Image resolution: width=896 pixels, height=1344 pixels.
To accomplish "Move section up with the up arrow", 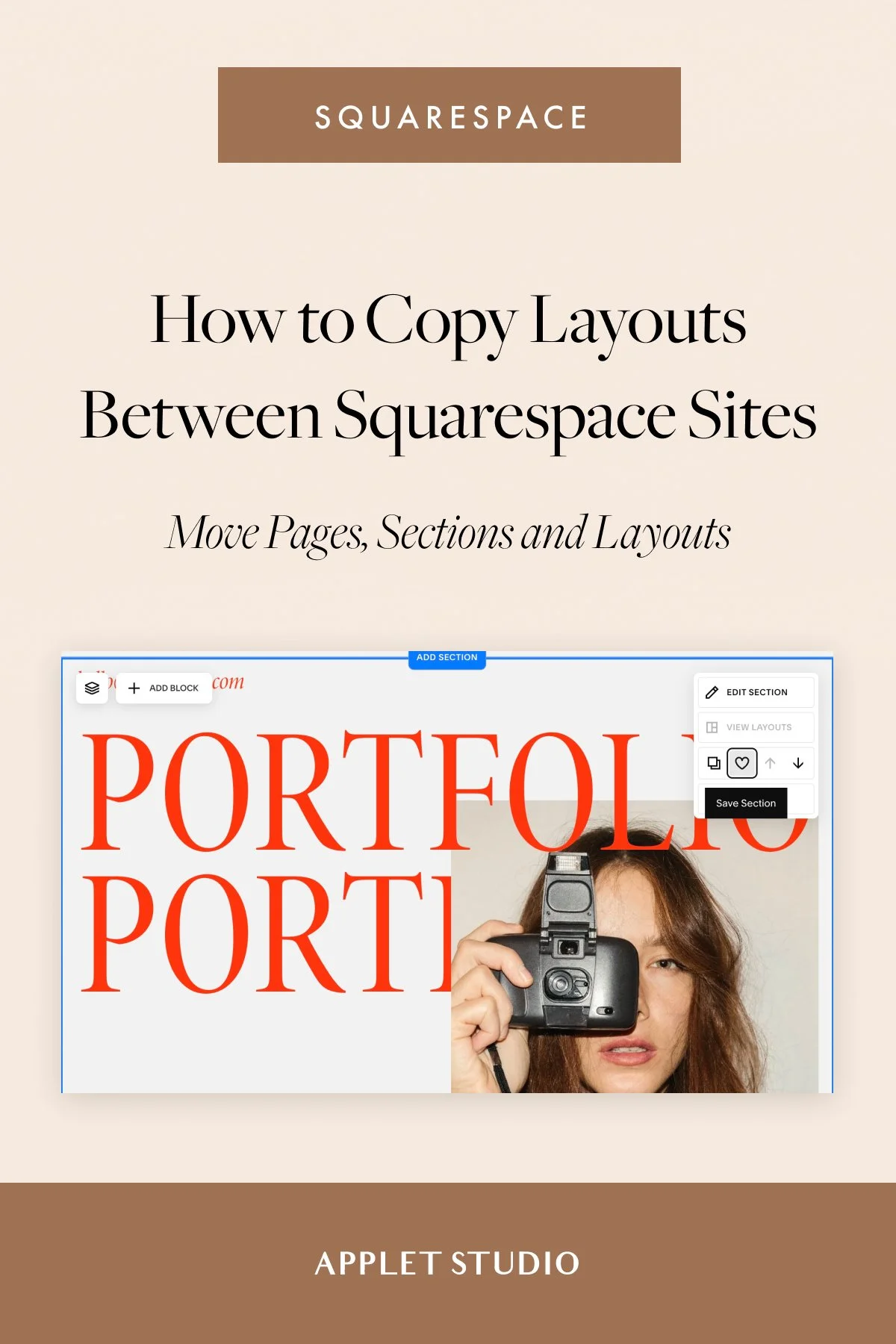I will [770, 763].
